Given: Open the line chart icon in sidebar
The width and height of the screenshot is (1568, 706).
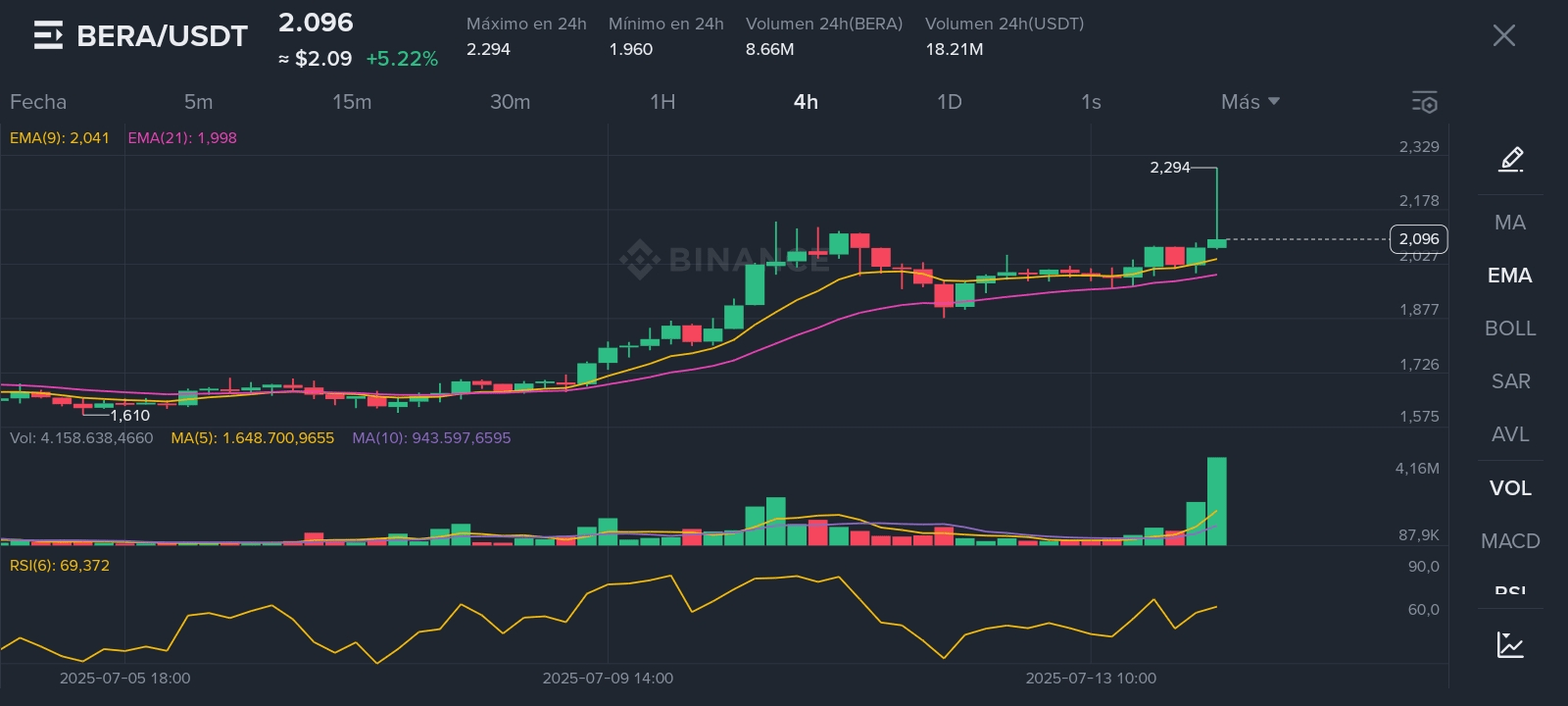Looking at the screenshot, I should (1510, 644).
